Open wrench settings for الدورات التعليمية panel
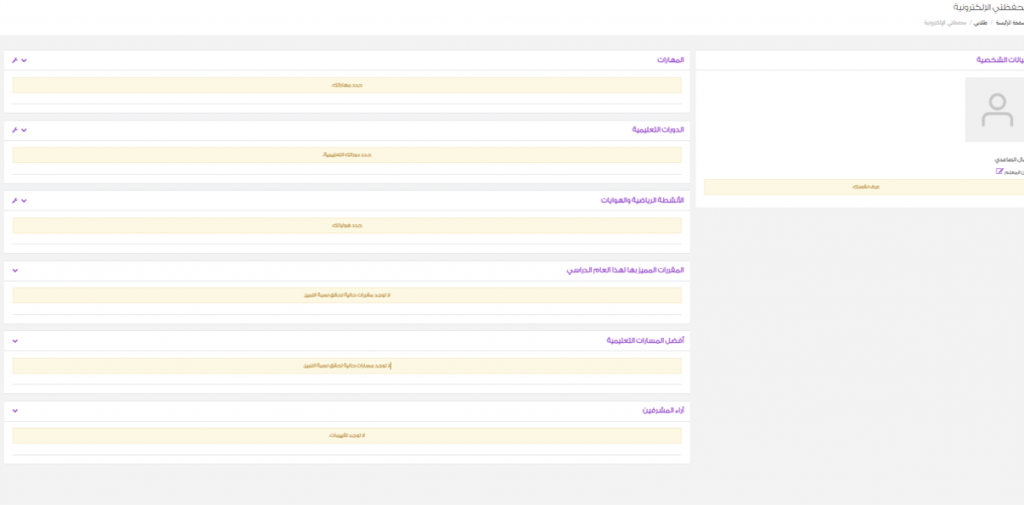The image size is (1024, 505). point(14,130)
